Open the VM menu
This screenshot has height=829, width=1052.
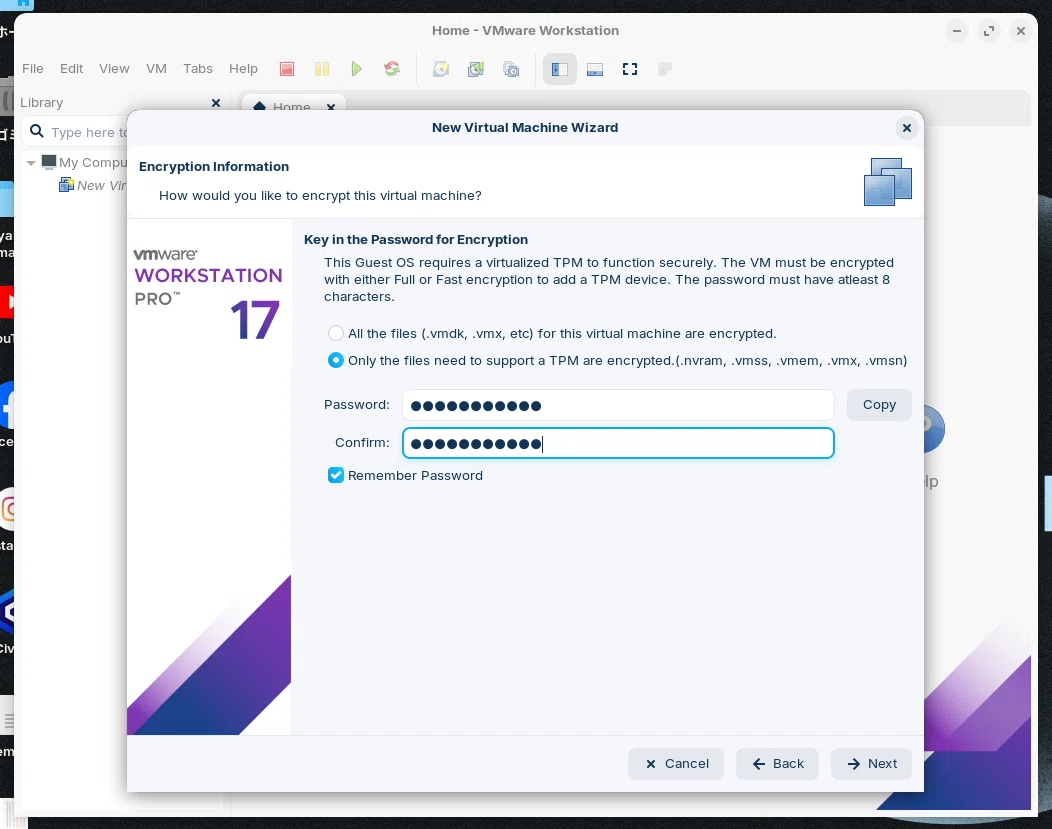point(156,68)
